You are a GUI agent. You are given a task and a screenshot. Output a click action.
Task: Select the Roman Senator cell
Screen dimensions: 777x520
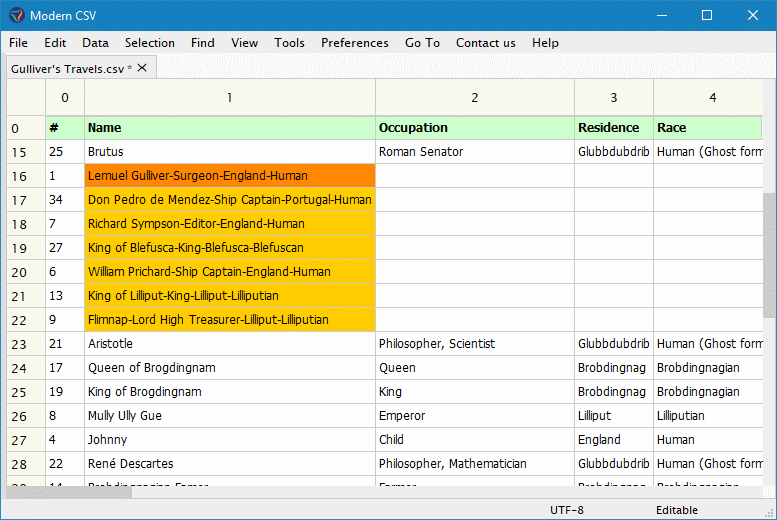tap(475, 152)
